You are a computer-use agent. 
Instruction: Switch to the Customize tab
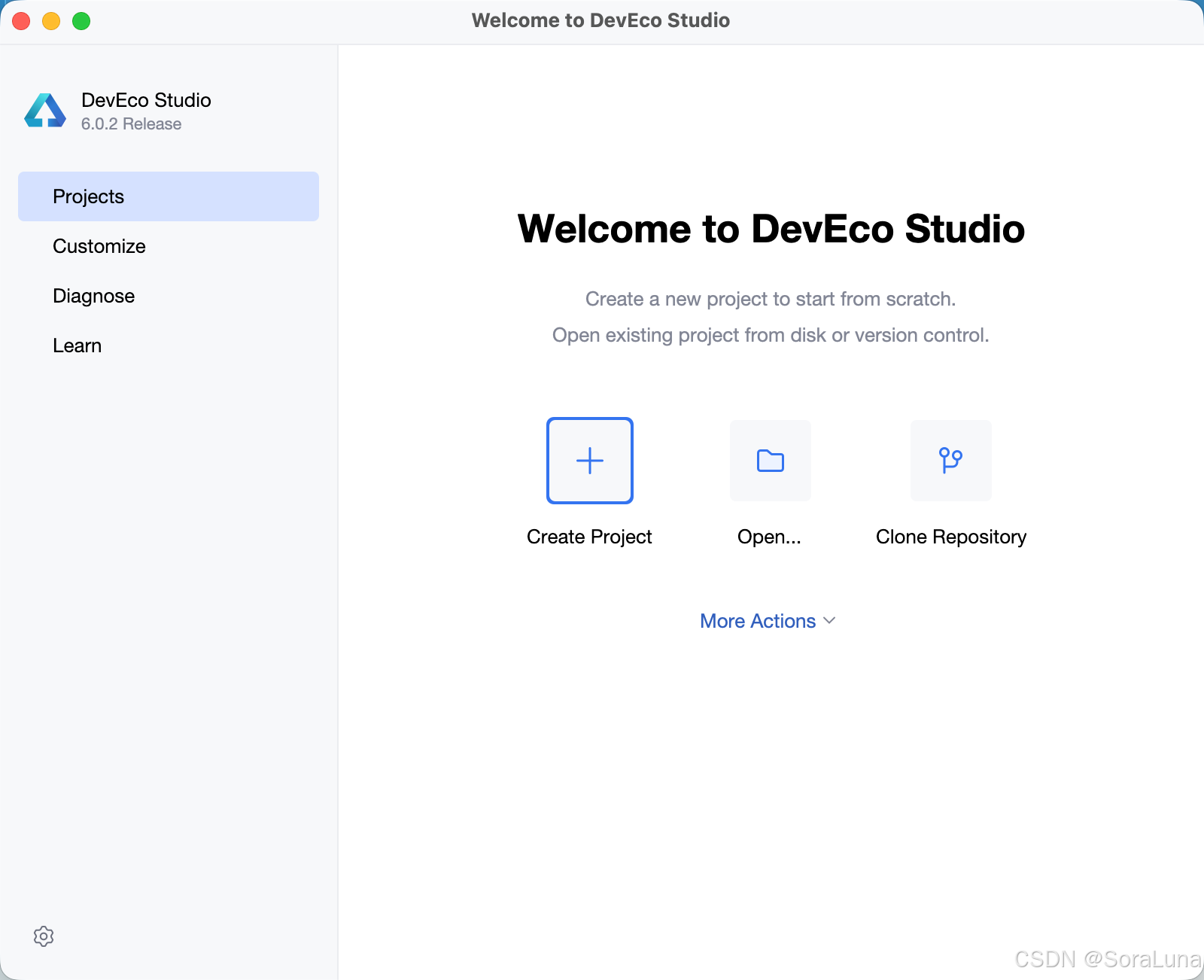[169, 246]
